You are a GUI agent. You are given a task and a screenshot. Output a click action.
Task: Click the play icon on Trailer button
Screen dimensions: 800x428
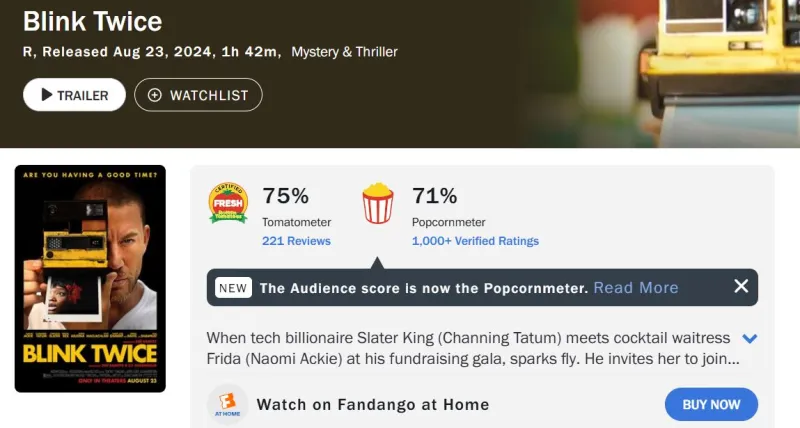(46, 95)
